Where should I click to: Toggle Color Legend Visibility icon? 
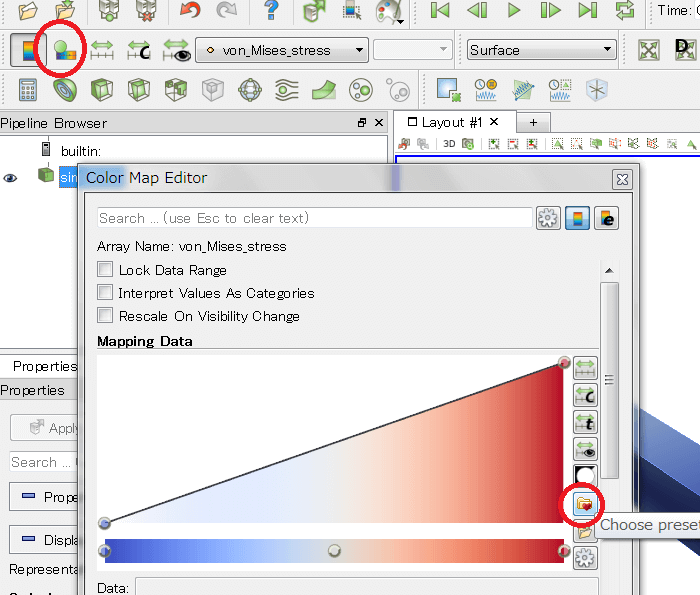point(28,50)
